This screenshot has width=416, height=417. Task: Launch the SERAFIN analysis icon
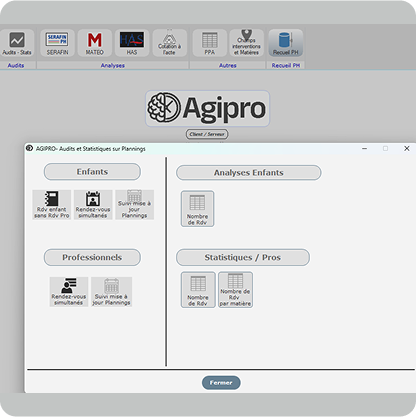pyautogui.click(x=57, y=43)
